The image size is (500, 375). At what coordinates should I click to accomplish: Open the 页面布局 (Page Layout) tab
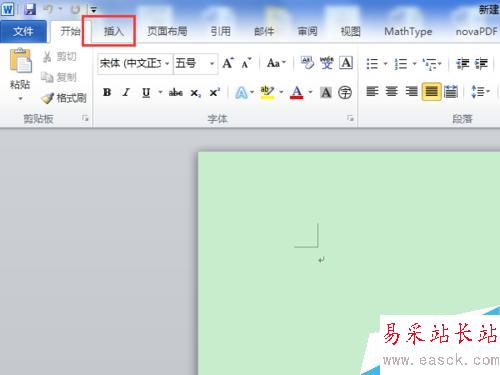click(x=167, y=31)
